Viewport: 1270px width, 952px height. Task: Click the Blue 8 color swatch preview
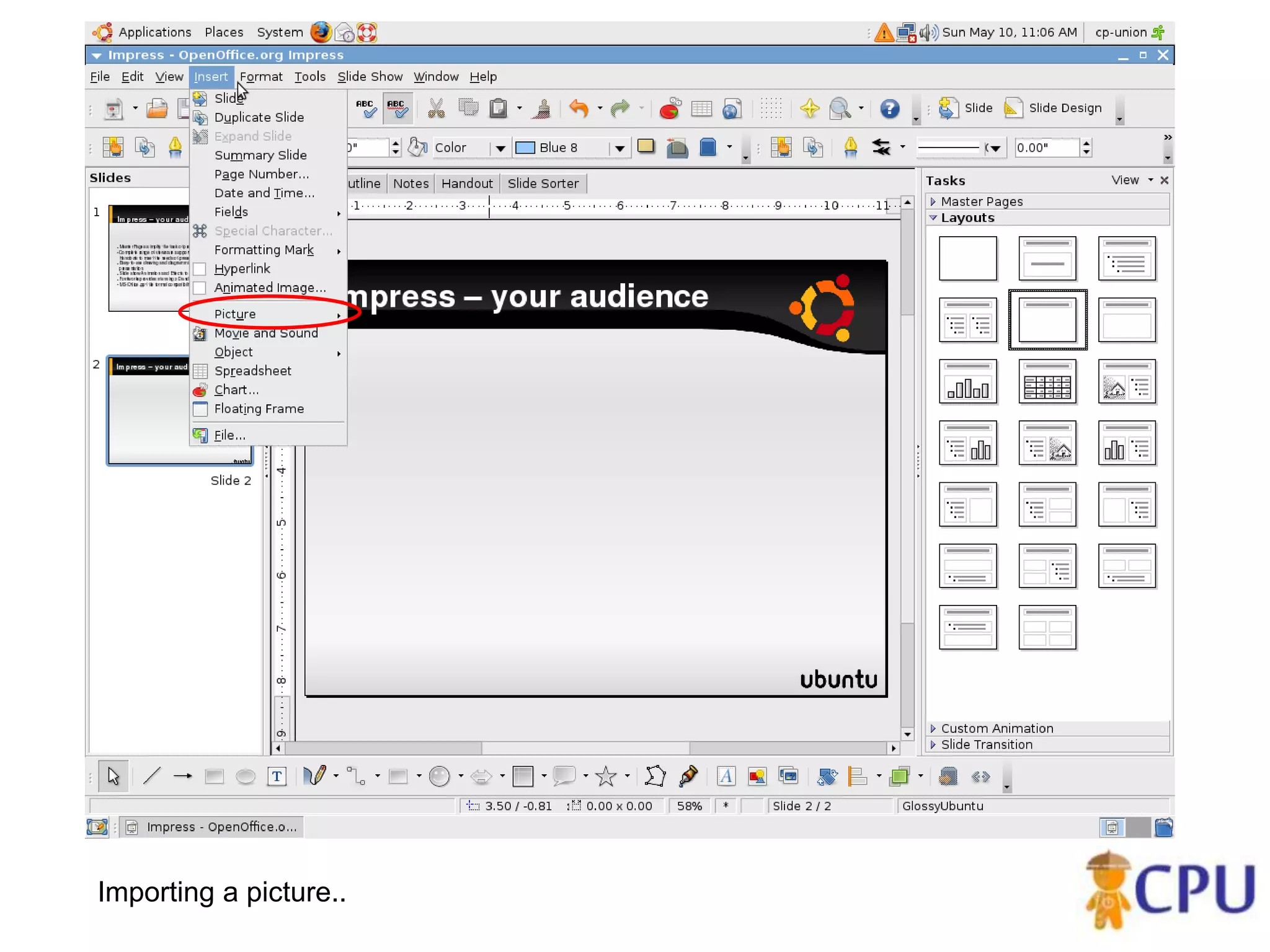coord(525,148)
